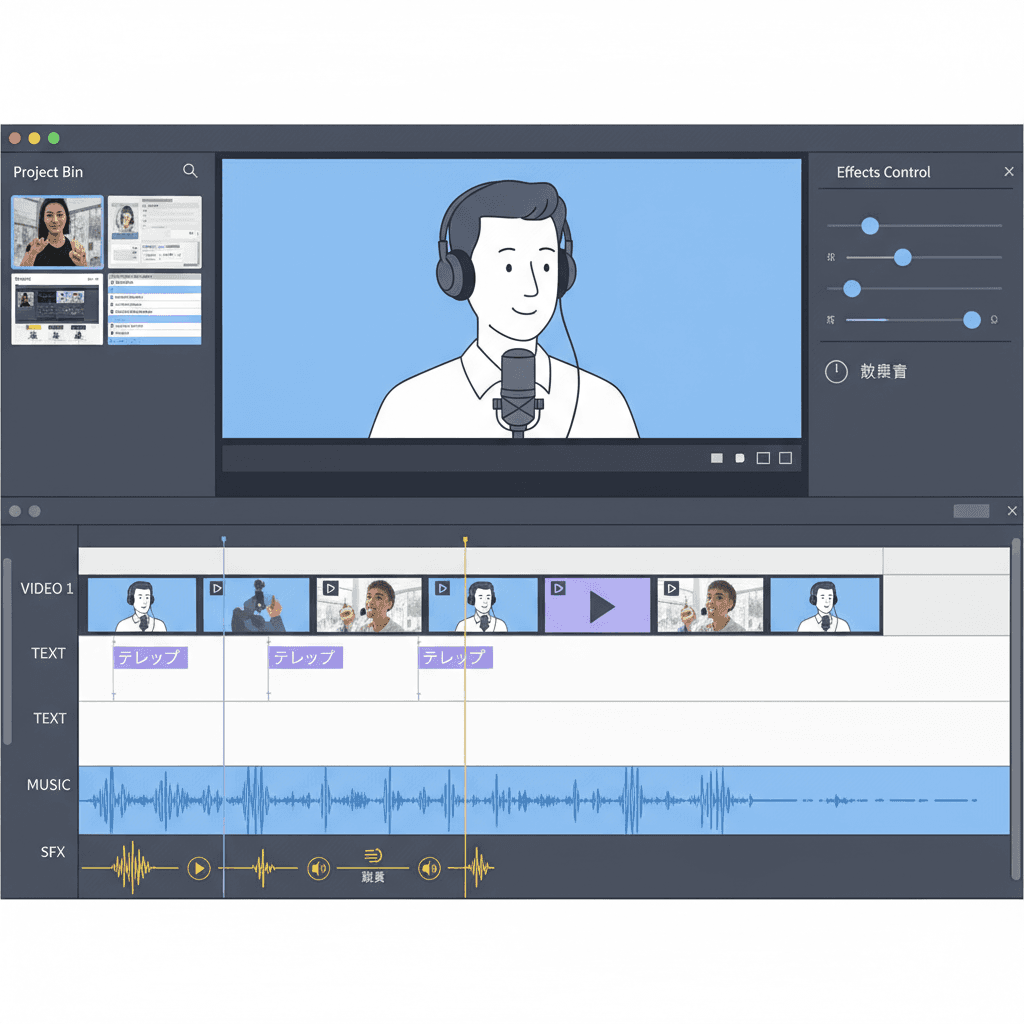
Task: Select the first テレップ text clip
Action: [150, 657]
